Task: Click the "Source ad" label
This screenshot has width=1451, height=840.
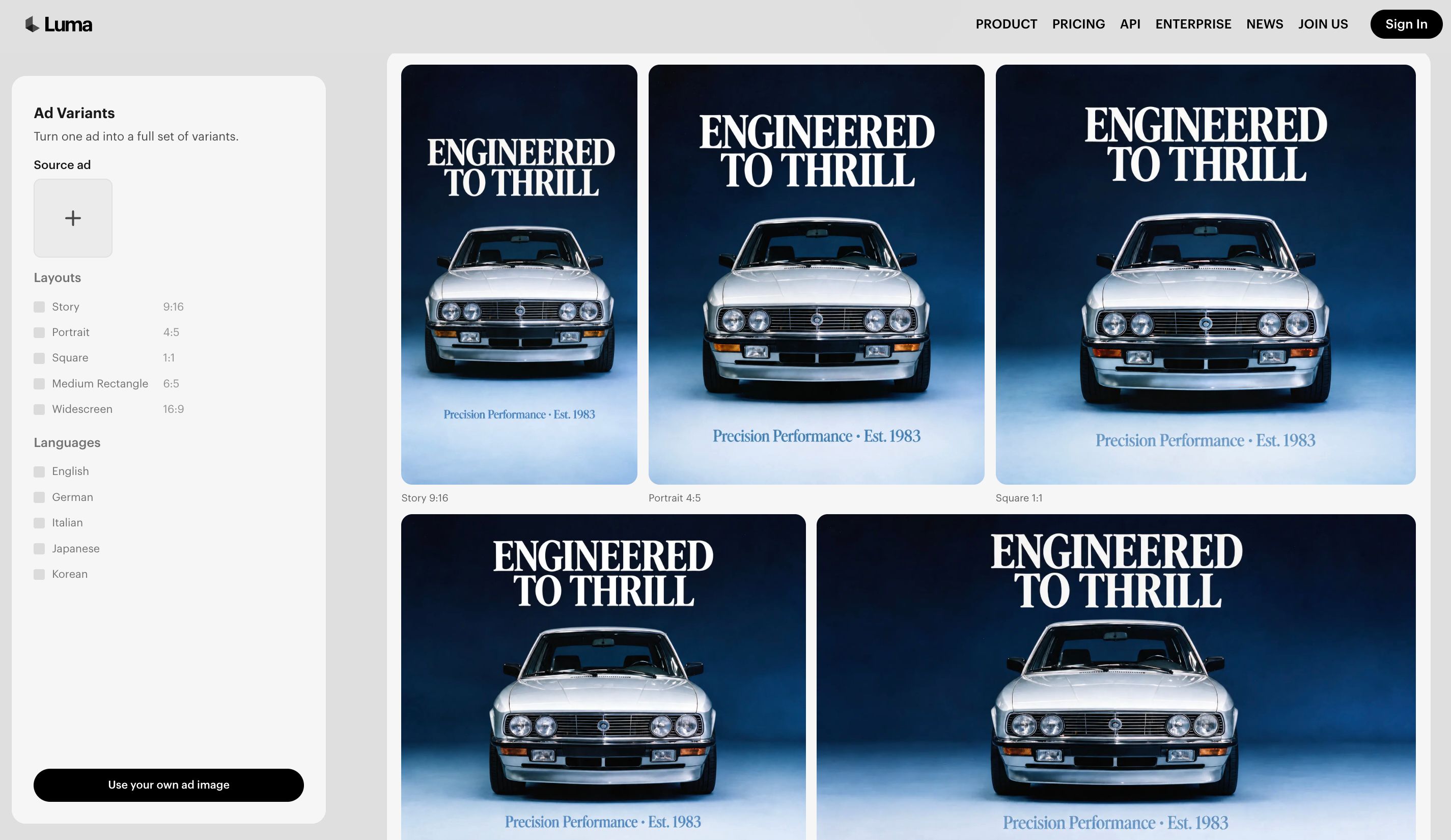Action: [x=62, y=165]
